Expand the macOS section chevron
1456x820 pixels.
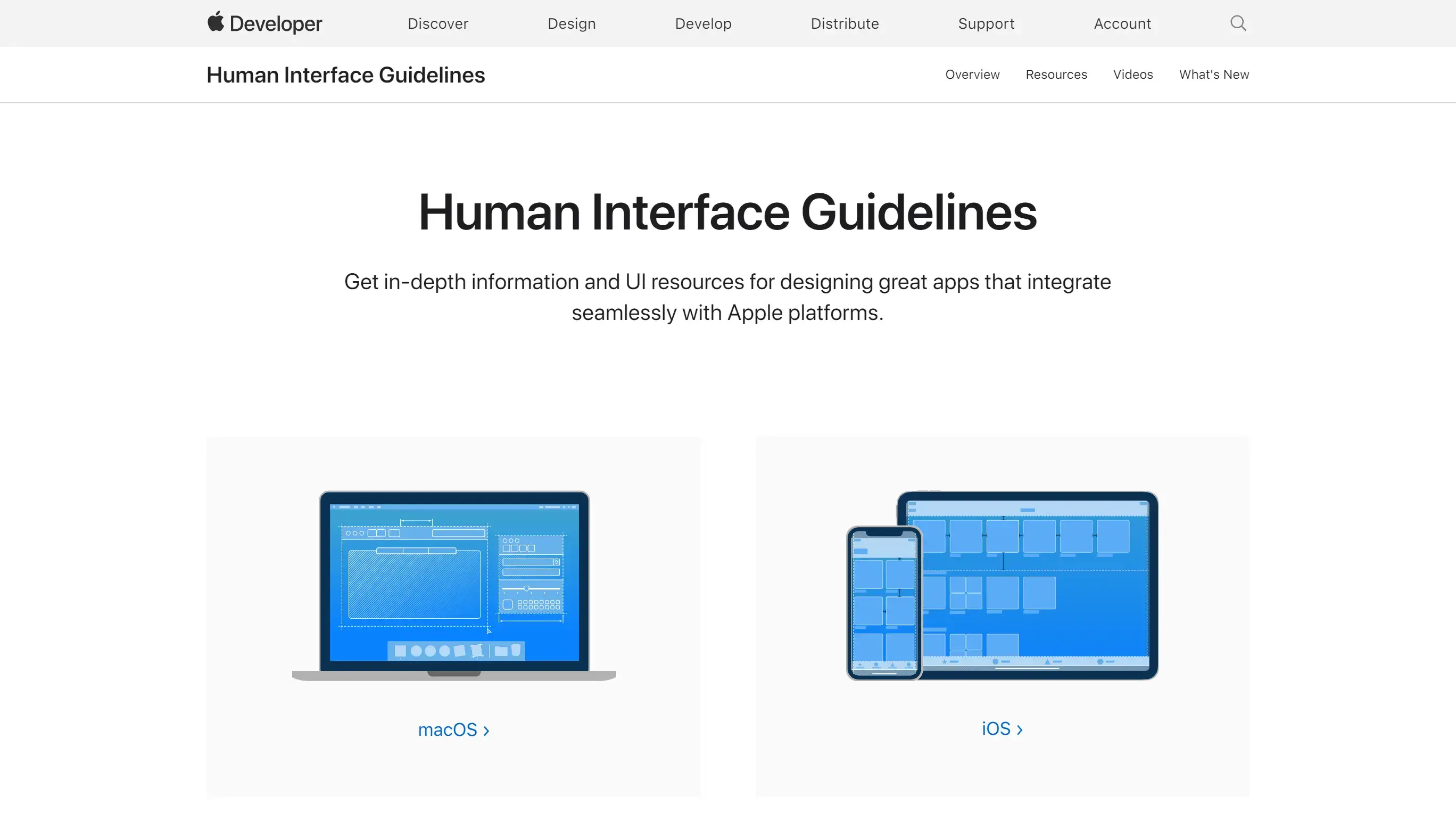tap(487, 730)
